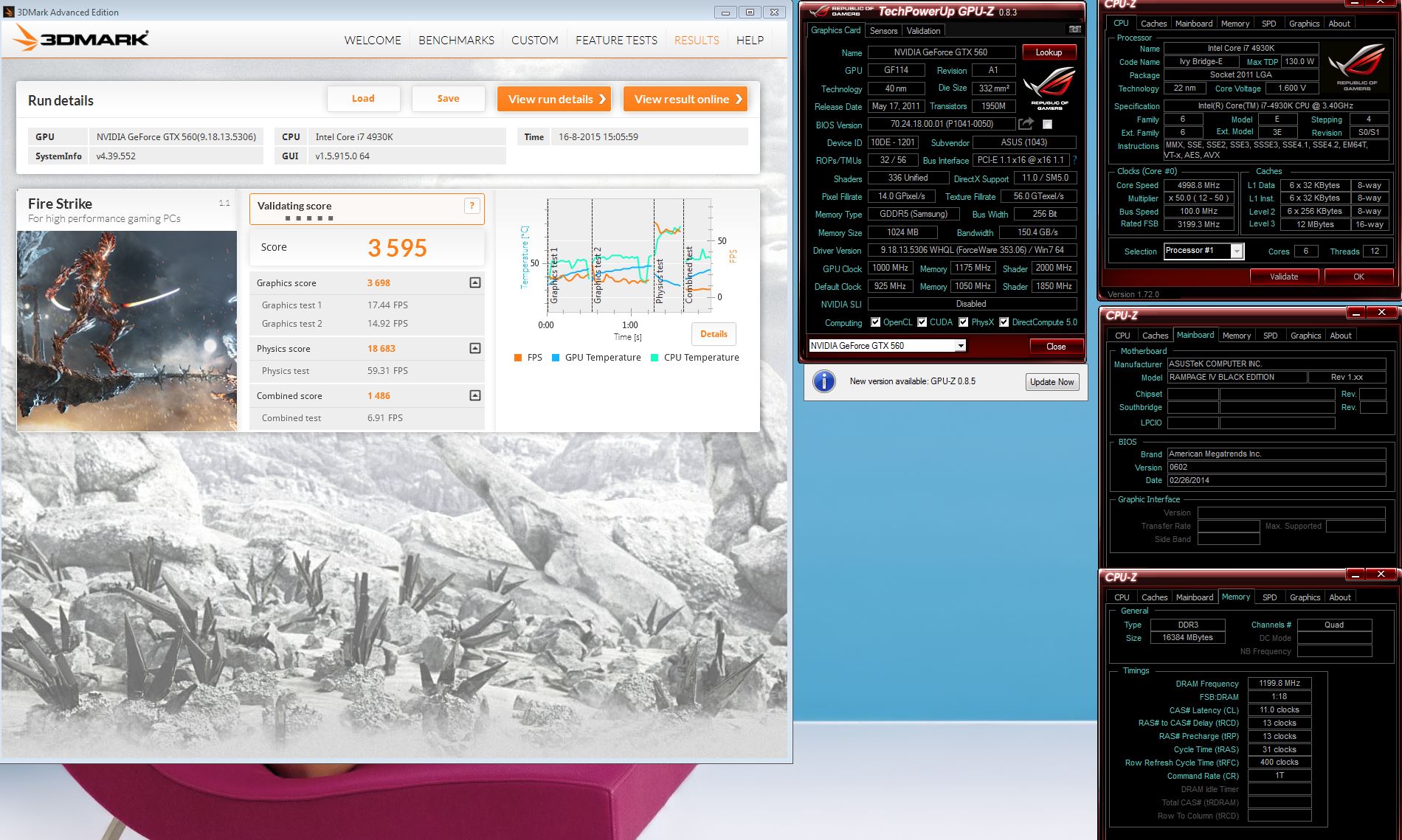Minimize the CPU-Z Memory window

coord(1356,575)
